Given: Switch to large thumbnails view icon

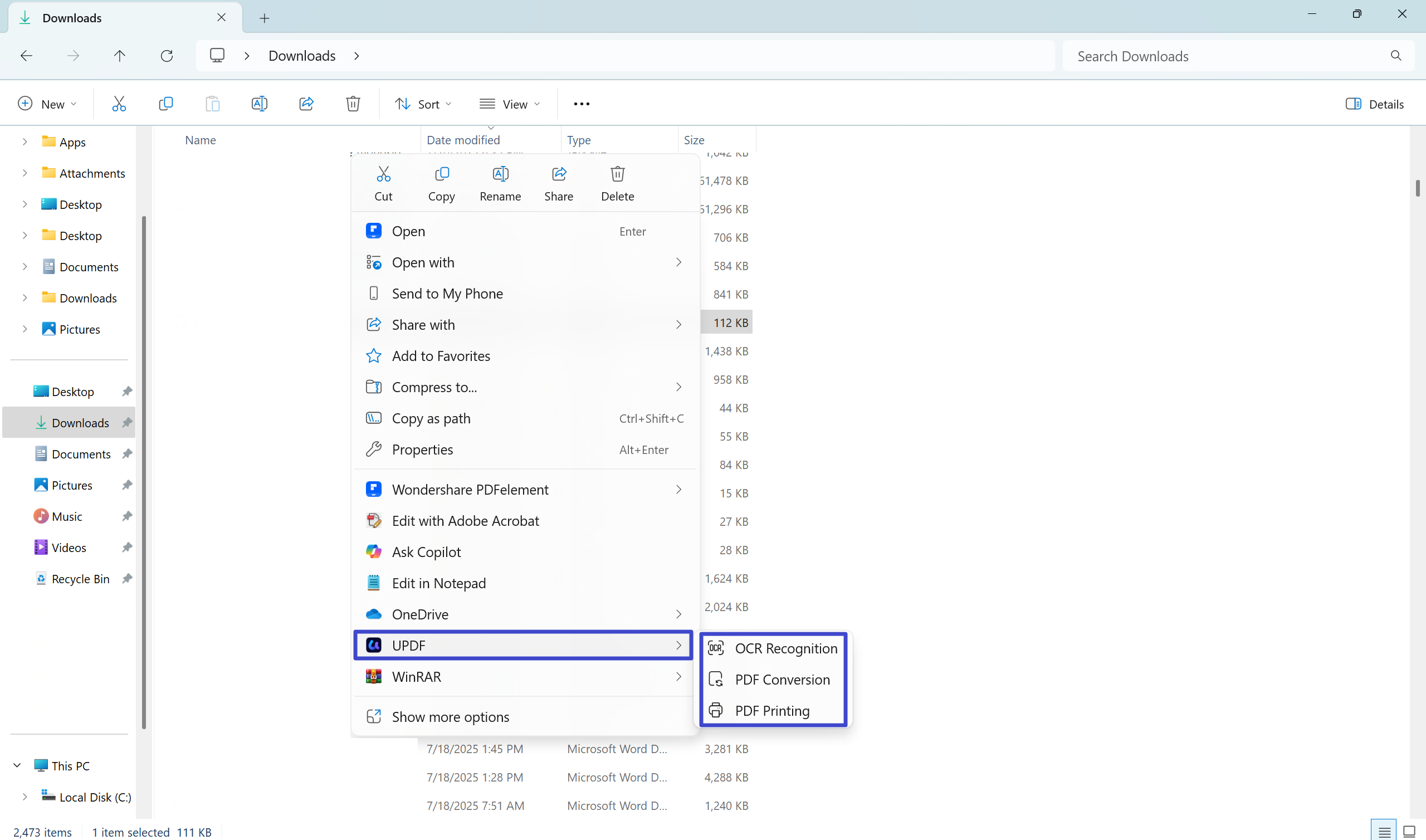Looking at the screenshot, I should coord(1409,832).
